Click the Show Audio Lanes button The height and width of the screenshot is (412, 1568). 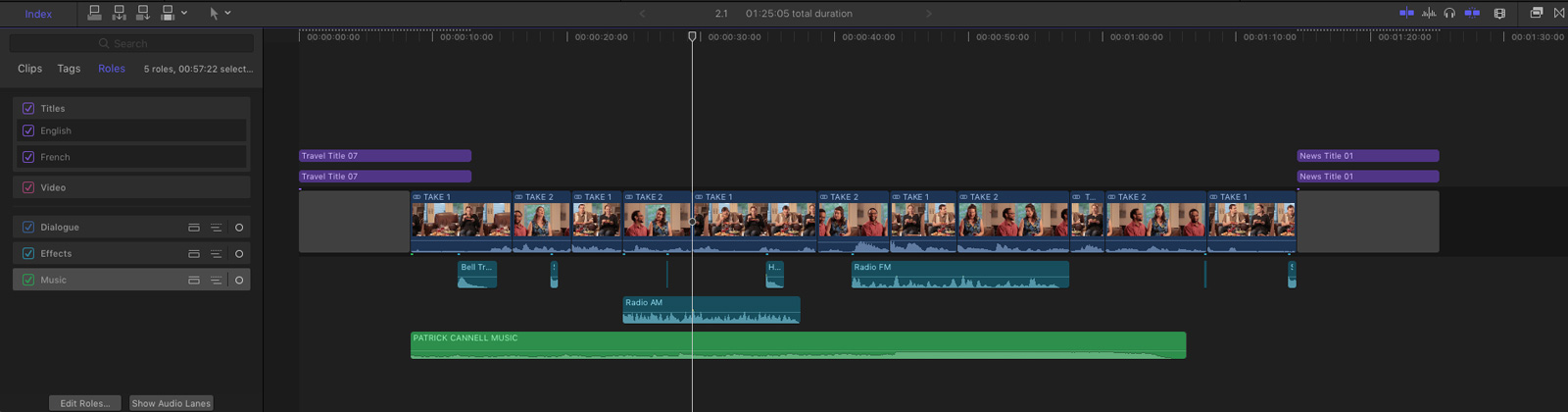coord(171,403)
